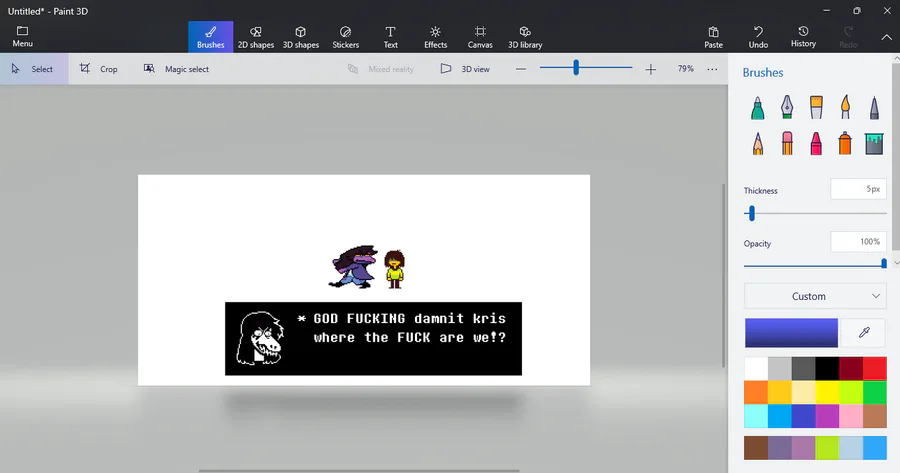
Task: Open the Effects tab
Action: pos(435,37)
